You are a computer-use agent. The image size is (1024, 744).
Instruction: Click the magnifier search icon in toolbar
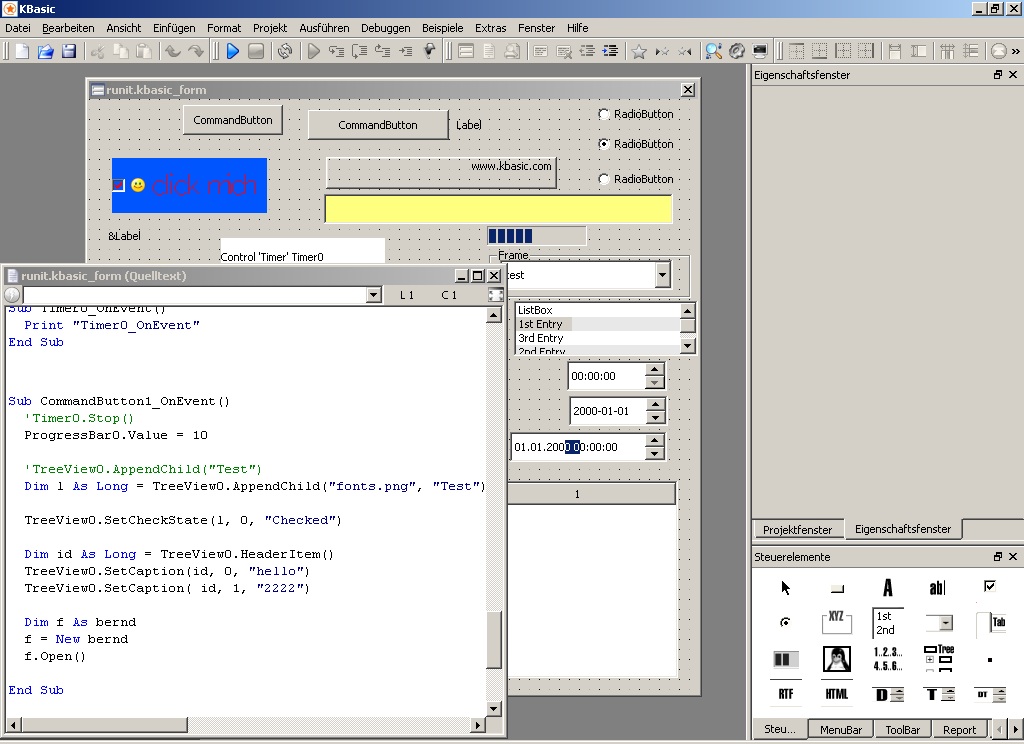713,51
